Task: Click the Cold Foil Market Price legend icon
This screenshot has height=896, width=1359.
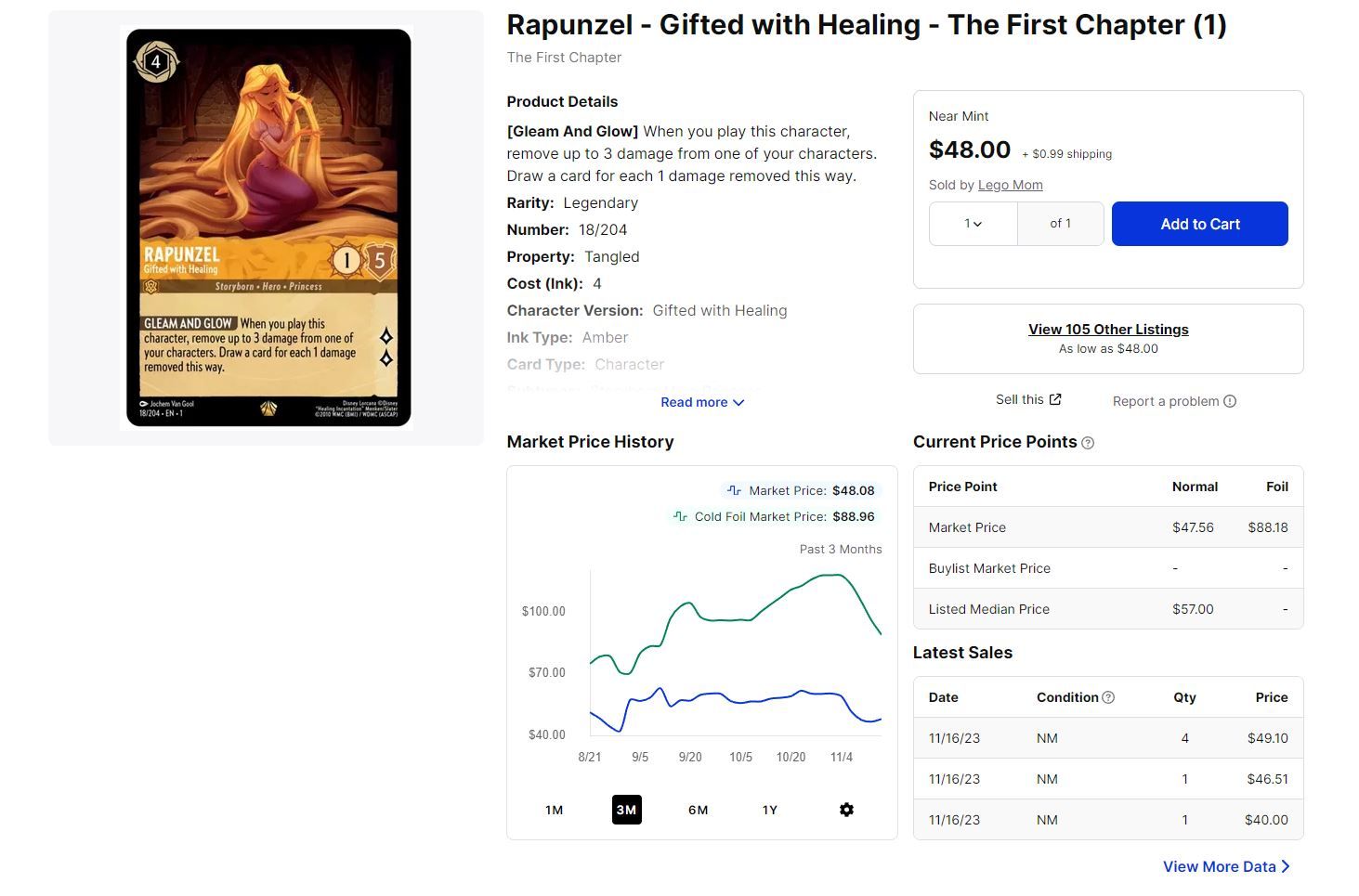Action: pyautogui.click(x=680, y=516)
